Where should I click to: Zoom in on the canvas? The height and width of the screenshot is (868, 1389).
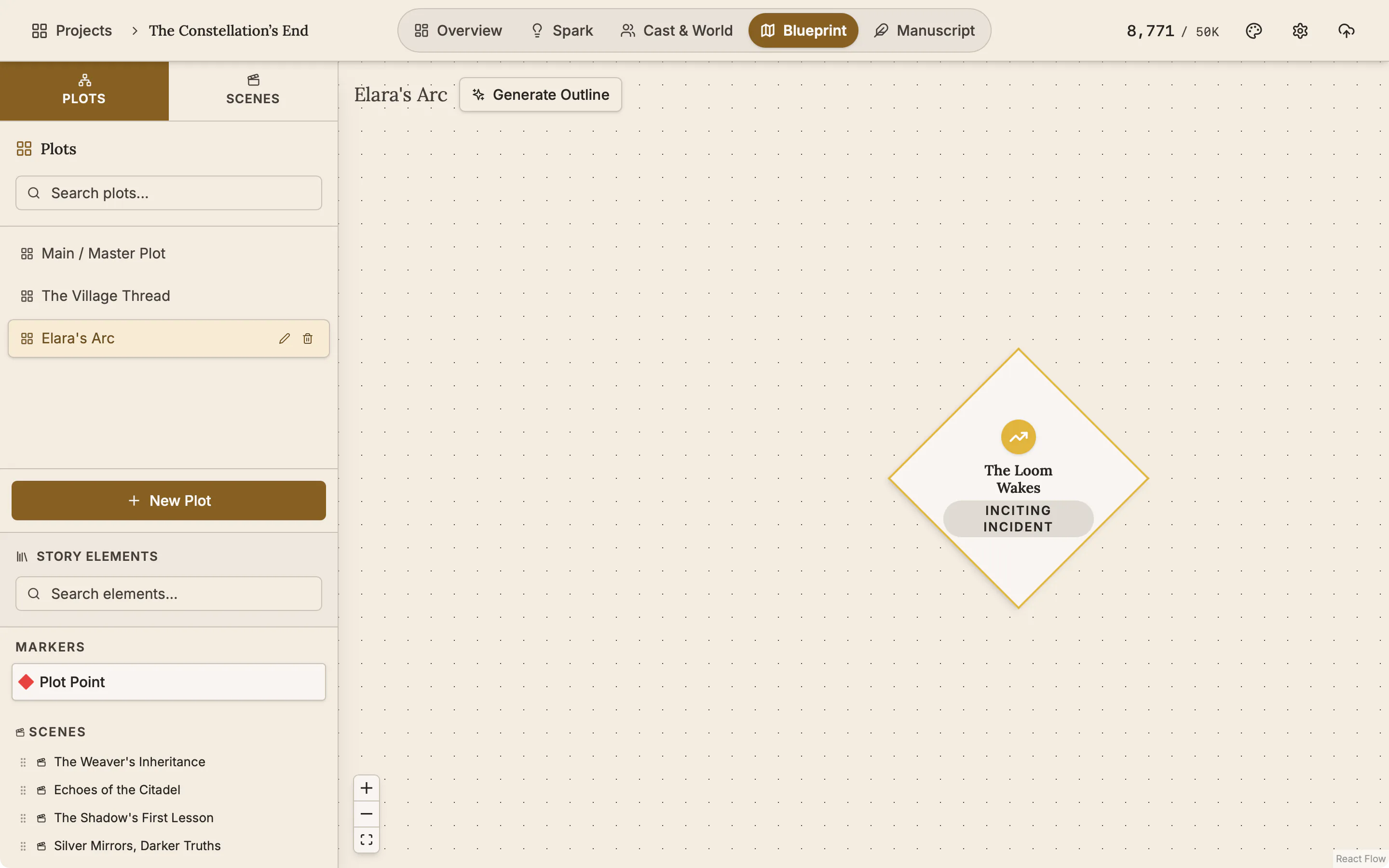pos(366,788)
